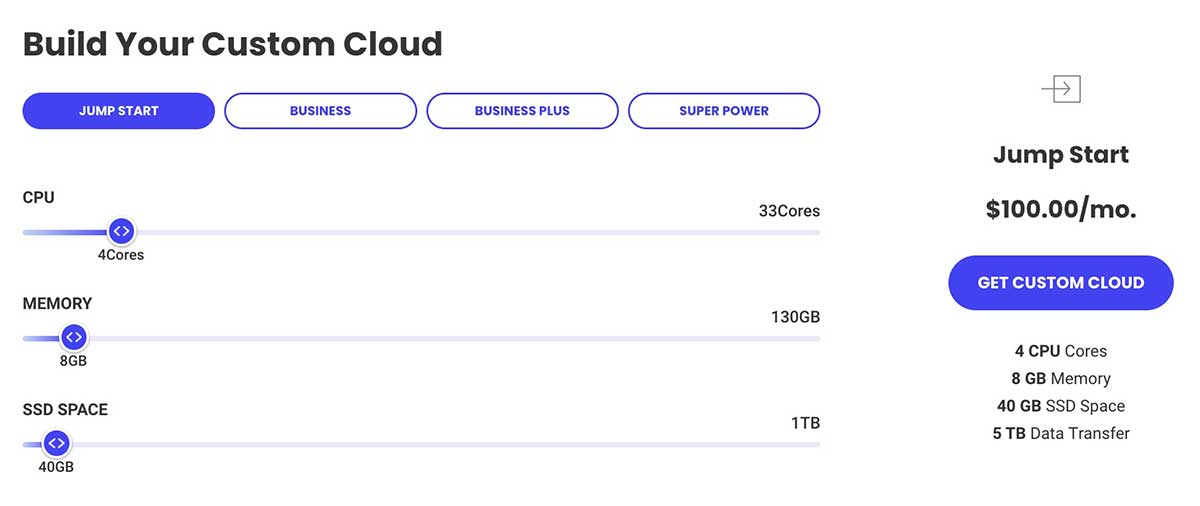Click the arrow-into-box icon above Jump Start
The width and height of the screenshot is (1200, 506).
(x=1061, y=89)
